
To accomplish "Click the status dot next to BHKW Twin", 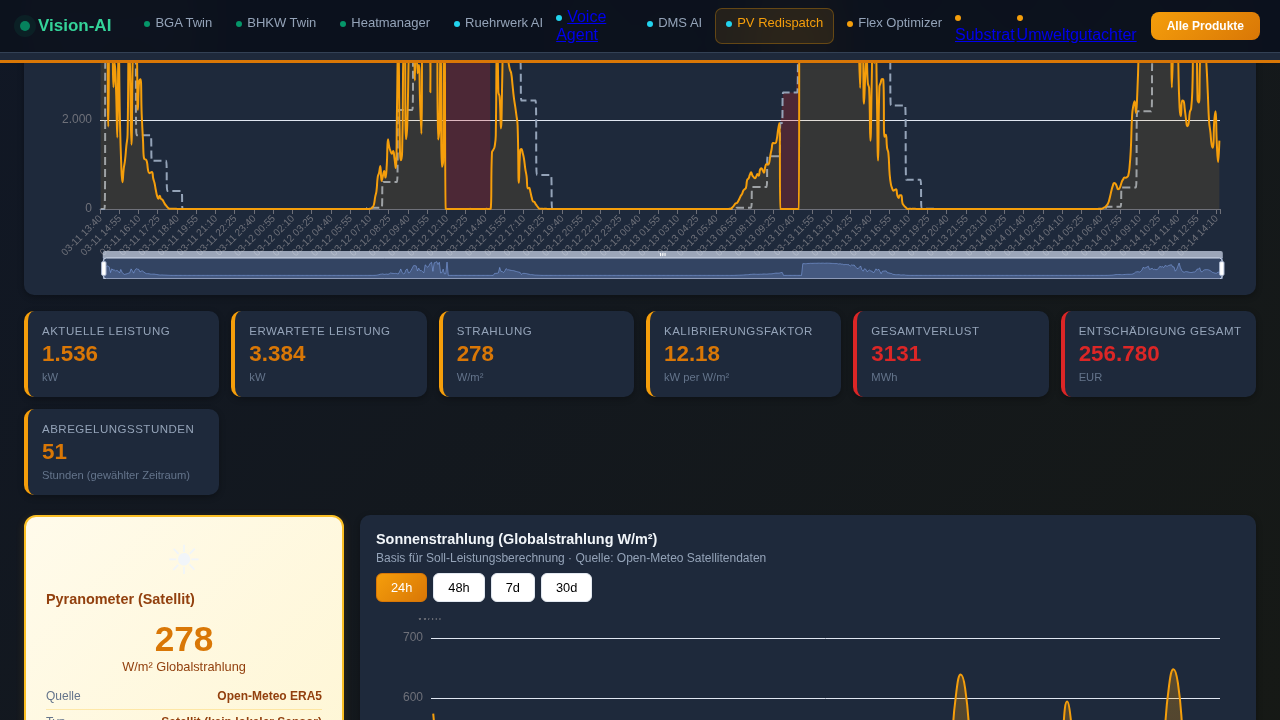I will [237, 22].
